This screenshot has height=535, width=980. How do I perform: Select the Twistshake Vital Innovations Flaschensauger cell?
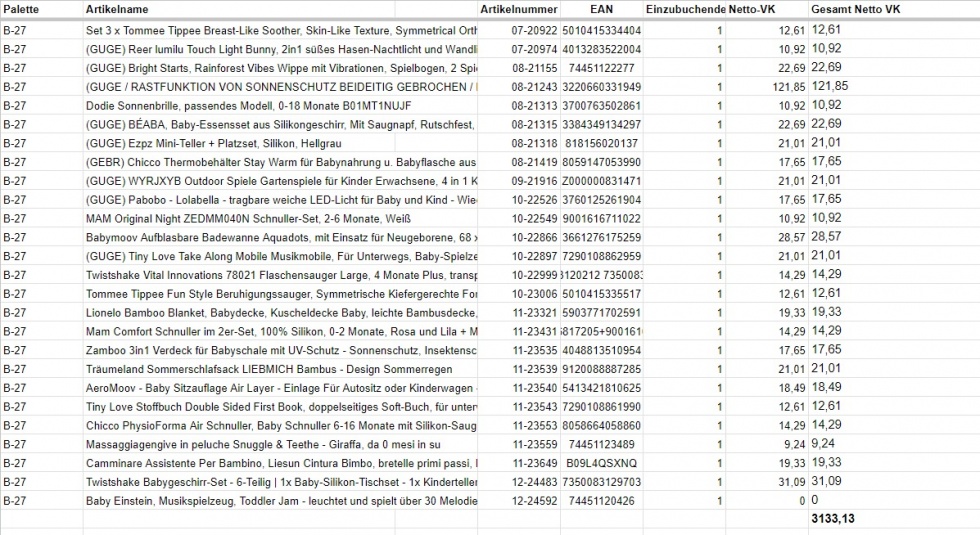pyautogui.click(x=281, y=275)
